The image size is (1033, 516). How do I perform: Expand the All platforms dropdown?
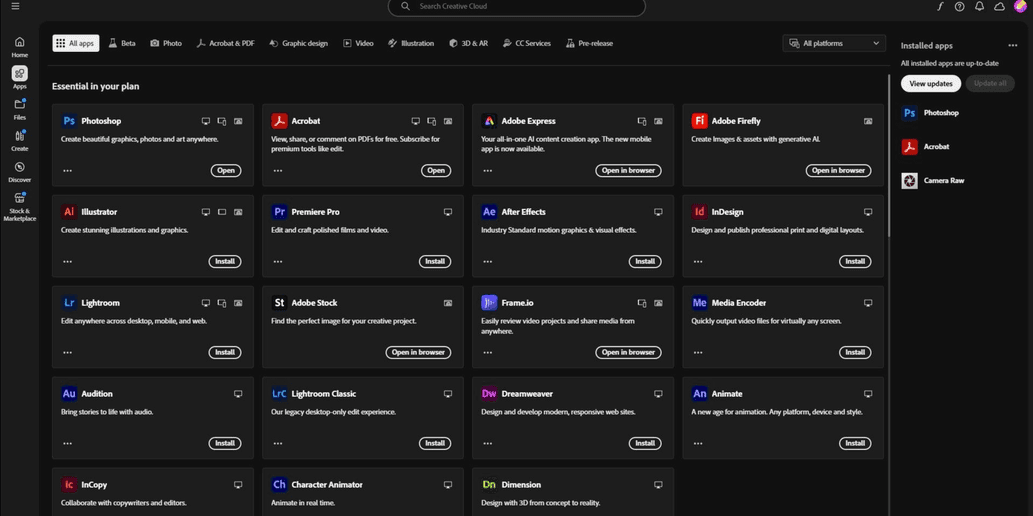(834, 43)
